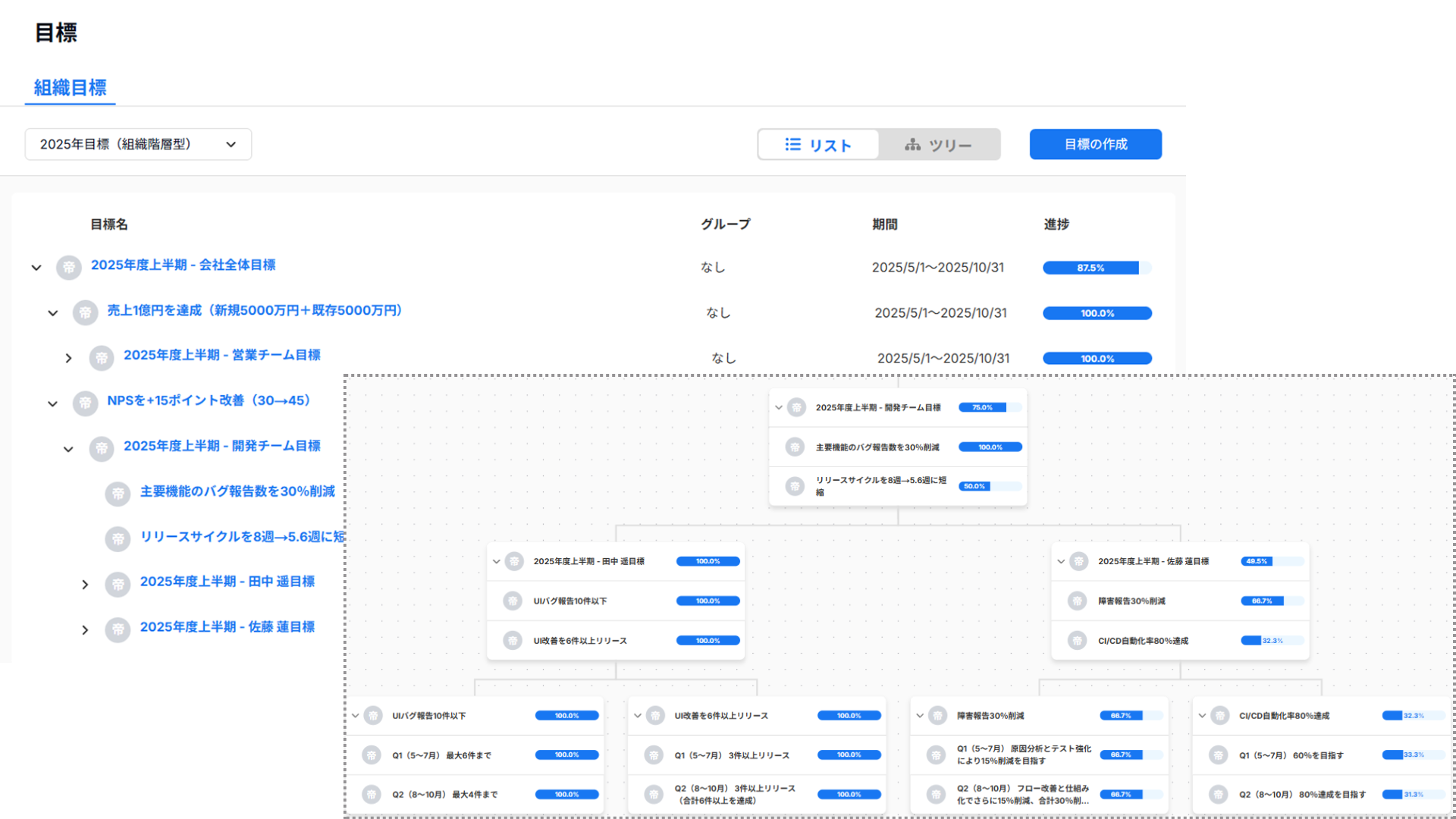
Task: Open 売上1億円を達成 goal link
Action: 254,310
